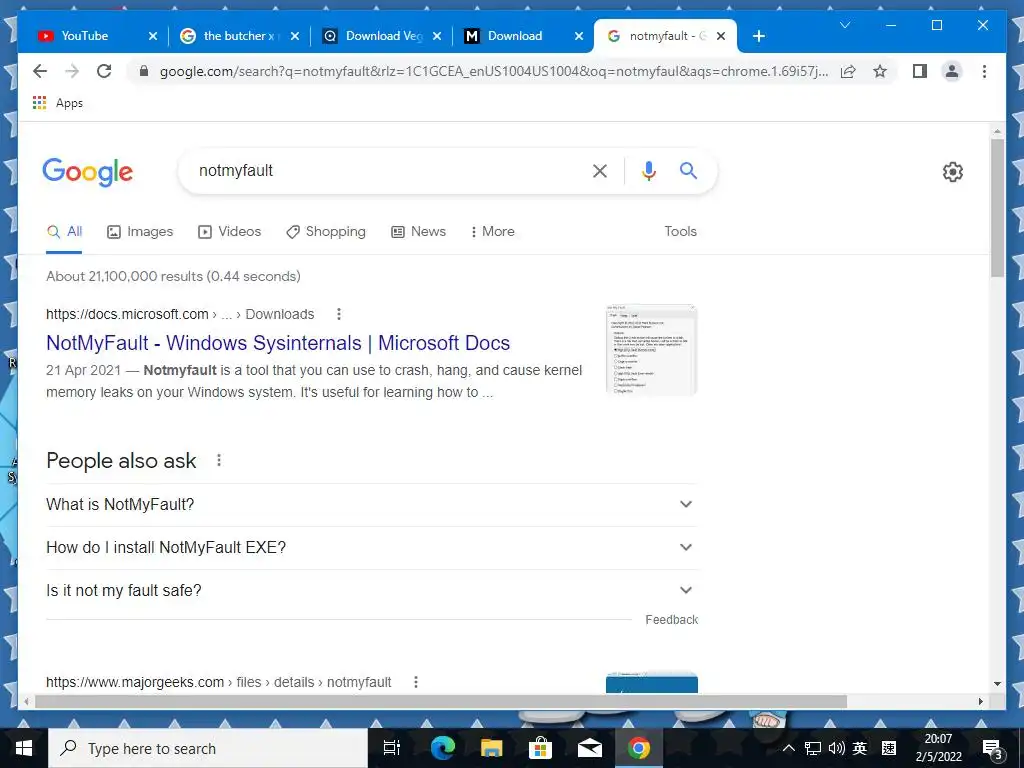This screenshot has width=1024, height=768.
Task: Open People also ask options menu
Action: click(219, 460)
